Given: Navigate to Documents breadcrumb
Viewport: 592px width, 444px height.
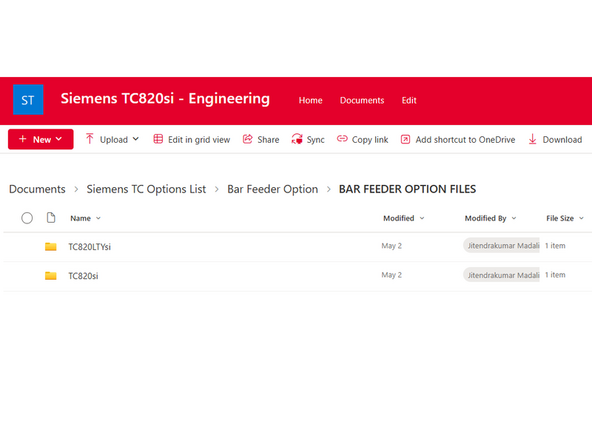Looking at the screenshot, I should [x=37, y=189].
